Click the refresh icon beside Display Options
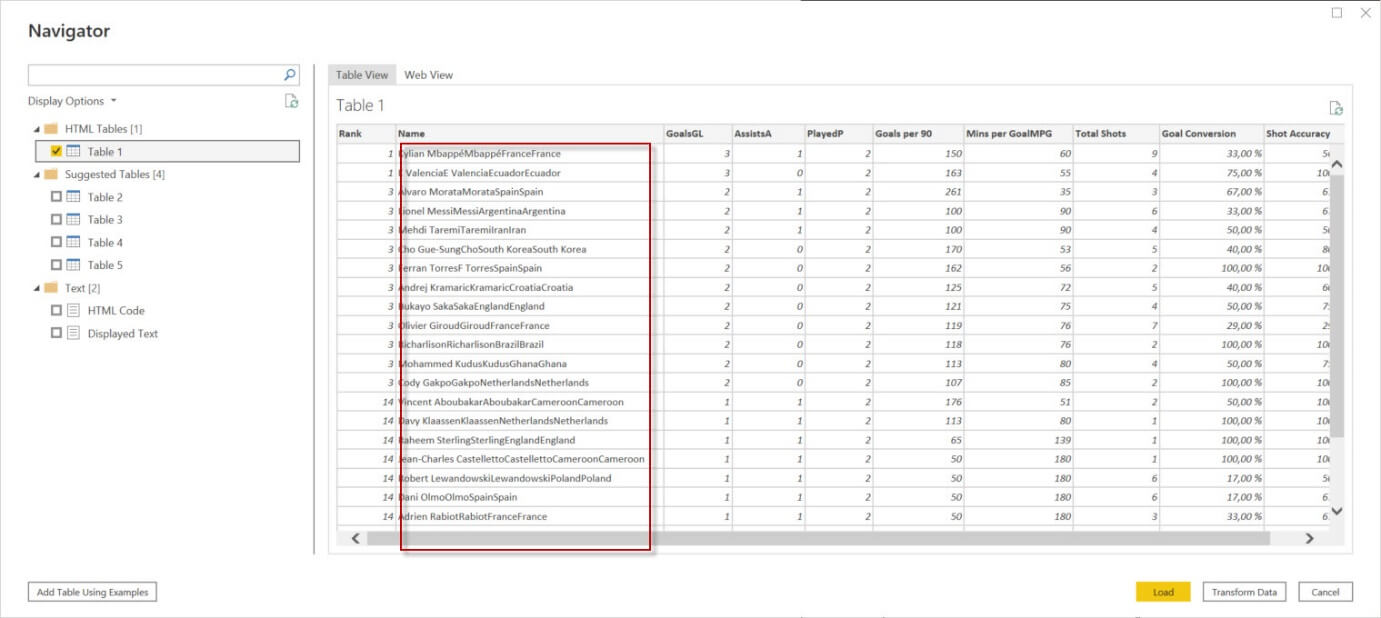The image size is (1381, 618). point(291,101)
